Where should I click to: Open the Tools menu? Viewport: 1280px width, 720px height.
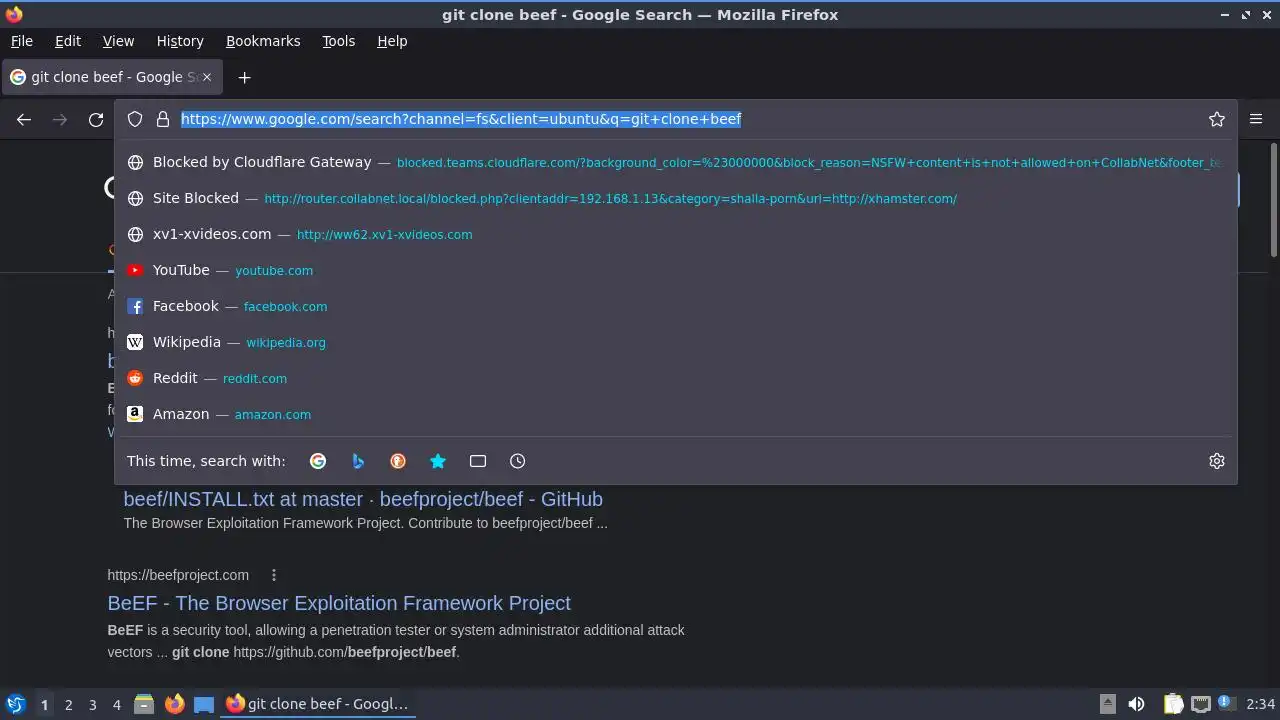point(338,41)
